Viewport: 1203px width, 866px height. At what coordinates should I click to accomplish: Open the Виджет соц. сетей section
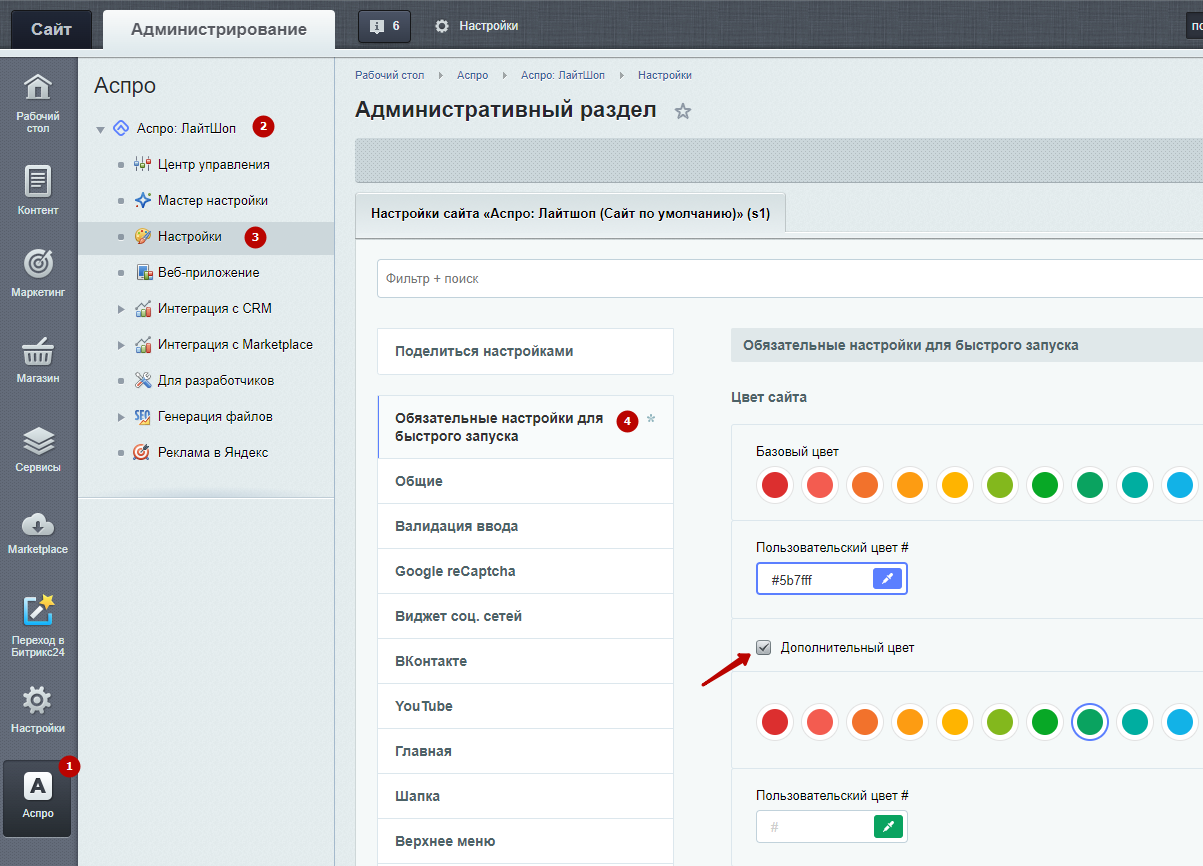pyautogui.click(x=525, y=616)
